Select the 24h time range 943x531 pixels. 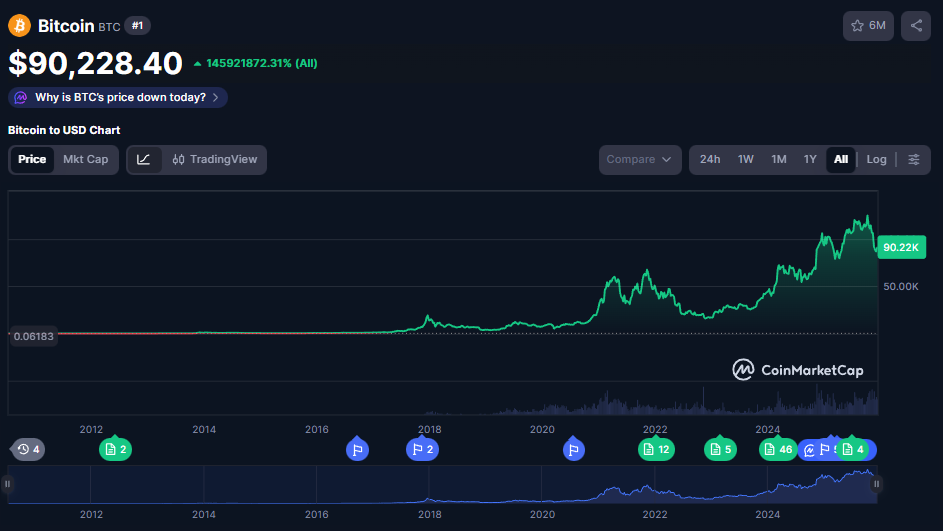710,159
